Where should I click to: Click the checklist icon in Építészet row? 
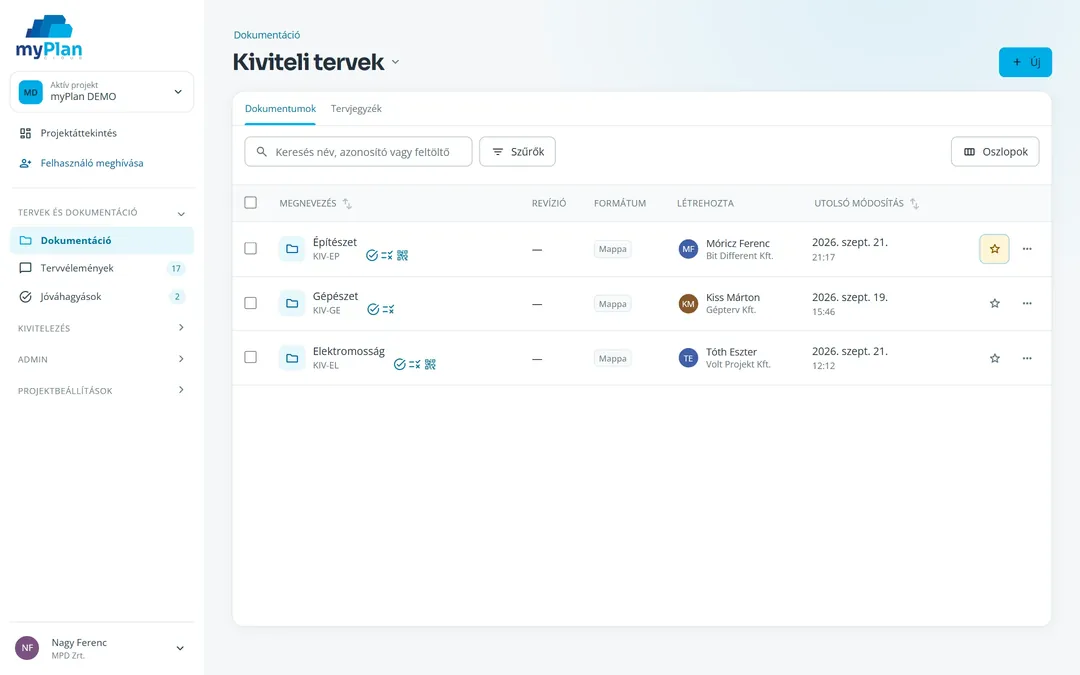[387, 256]
